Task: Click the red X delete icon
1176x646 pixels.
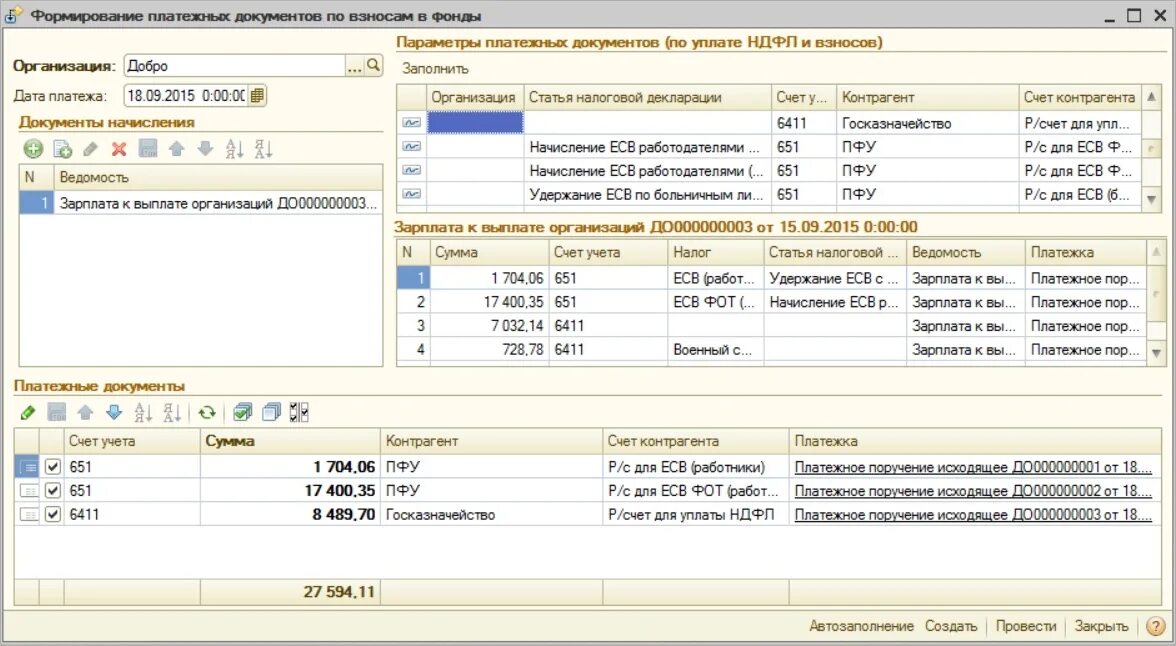Action: click(118, 149)
